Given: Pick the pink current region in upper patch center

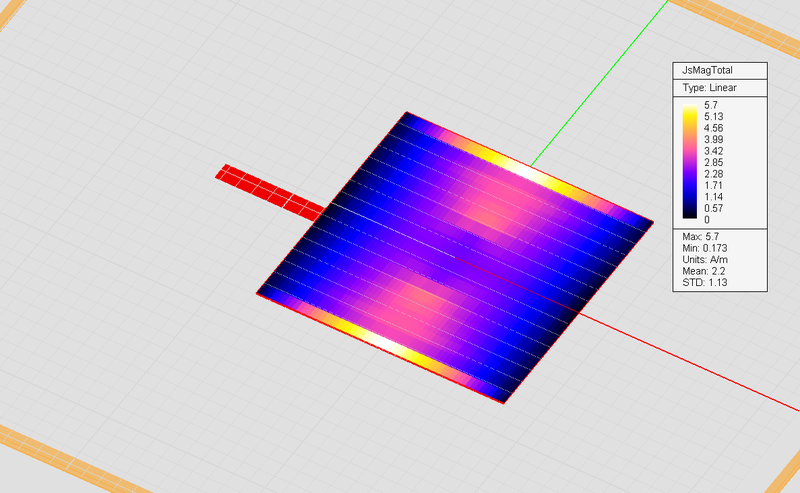Looking at the screenshot, I should click(x=489, y=215).
